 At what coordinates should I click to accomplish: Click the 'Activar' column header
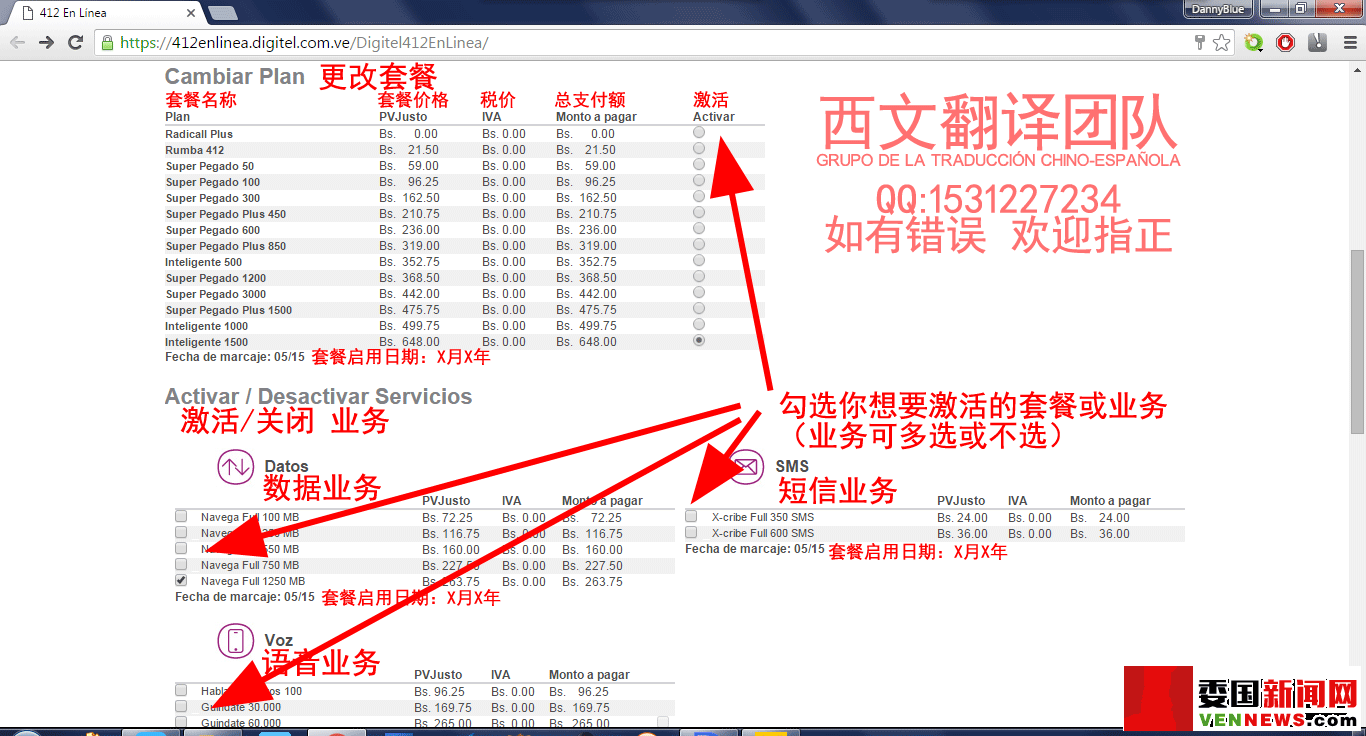pyautogui.click(x=714, y=117)
